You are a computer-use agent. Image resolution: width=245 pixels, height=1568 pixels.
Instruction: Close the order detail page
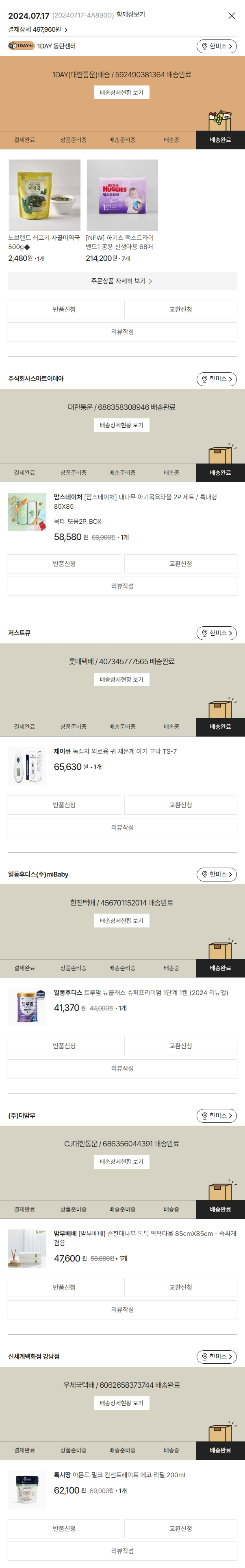pos(232,16)
